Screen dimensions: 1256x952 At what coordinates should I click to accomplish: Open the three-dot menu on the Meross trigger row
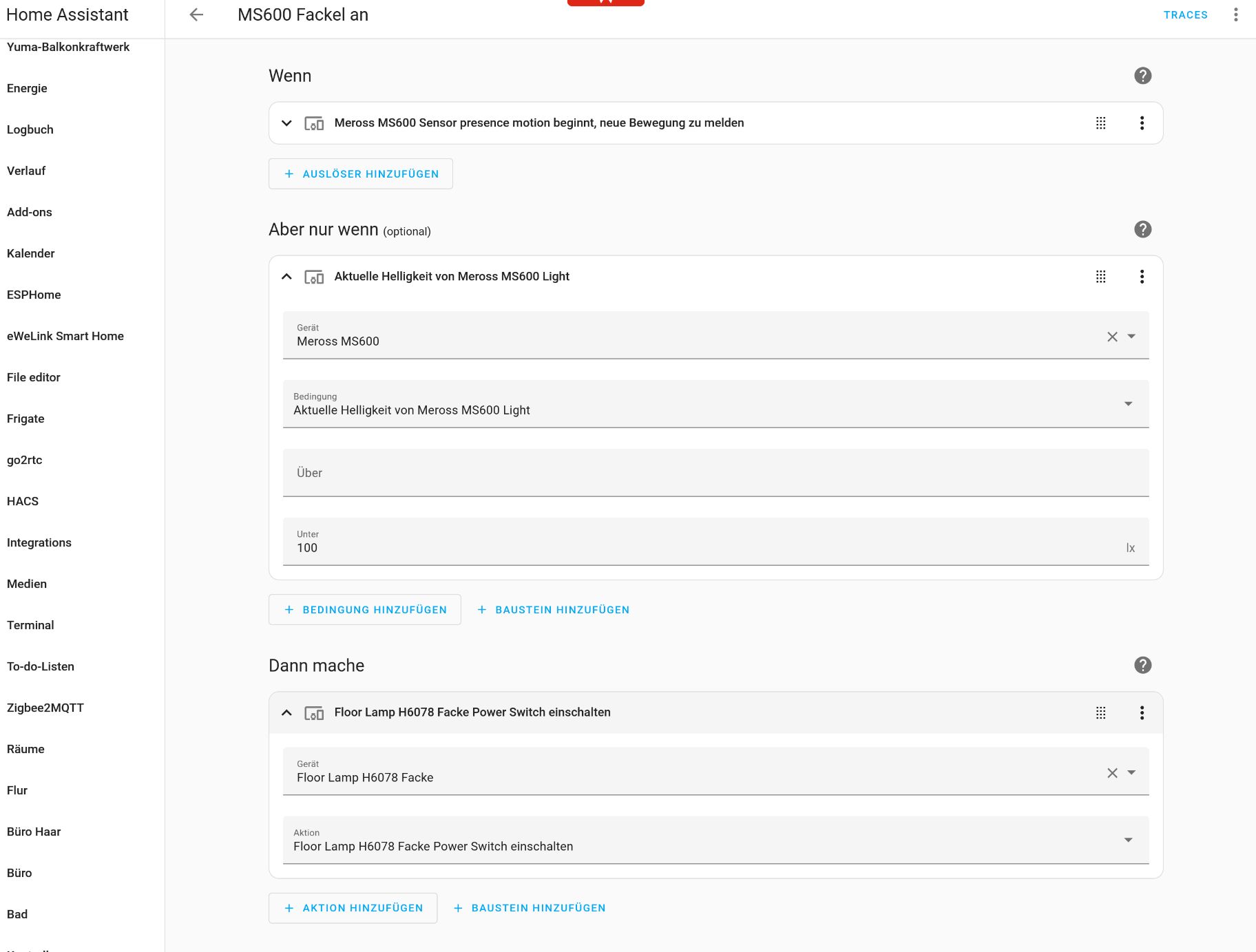point(1142,123)
